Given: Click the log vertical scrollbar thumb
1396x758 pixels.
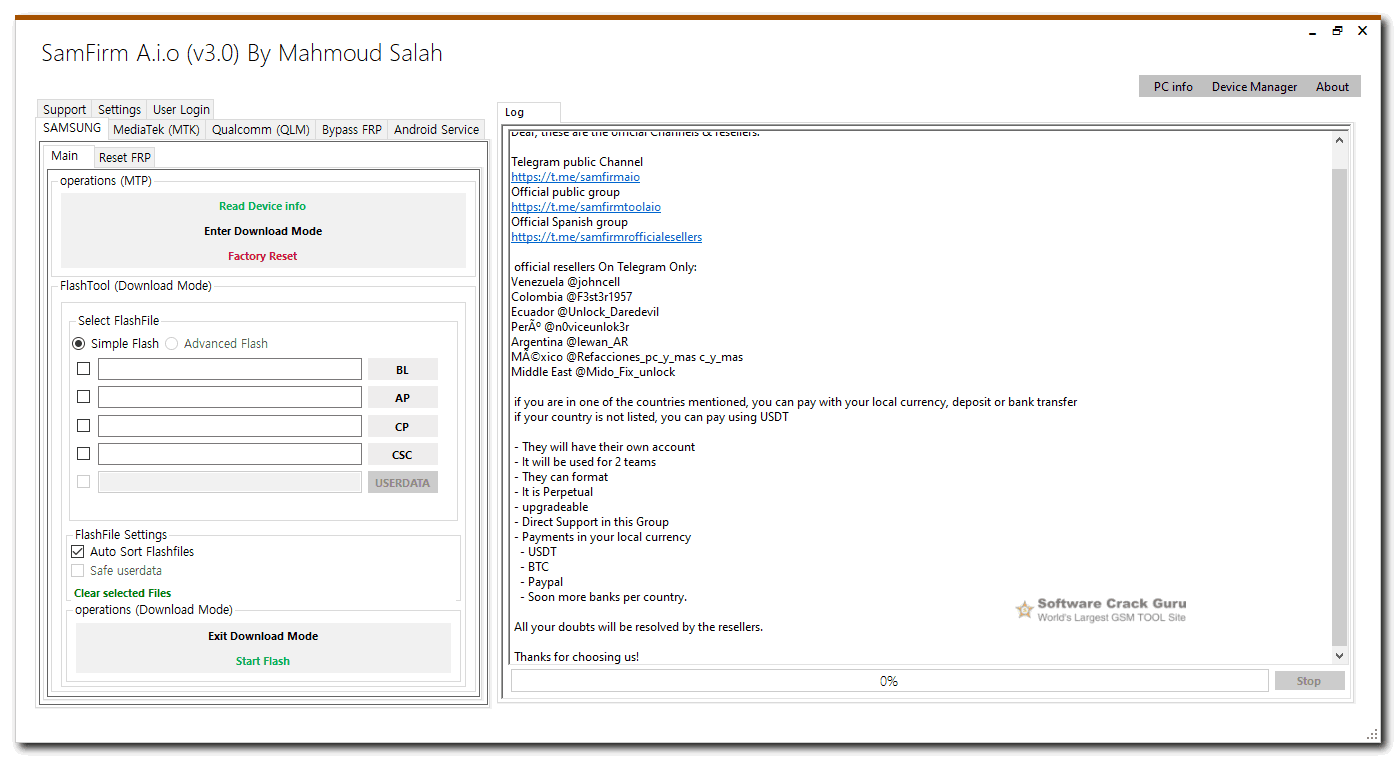Looking at the screenshot, I should point(1340,407).
